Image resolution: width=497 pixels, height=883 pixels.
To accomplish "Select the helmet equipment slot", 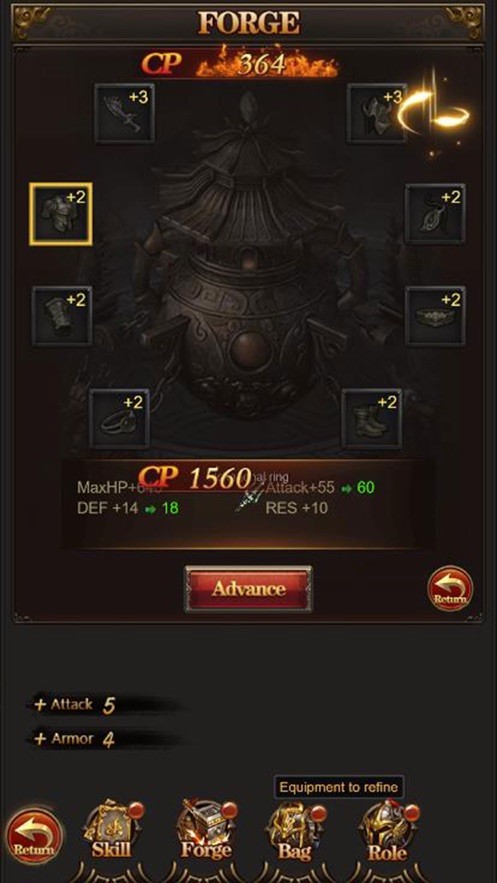I will (x=377, y=113).
